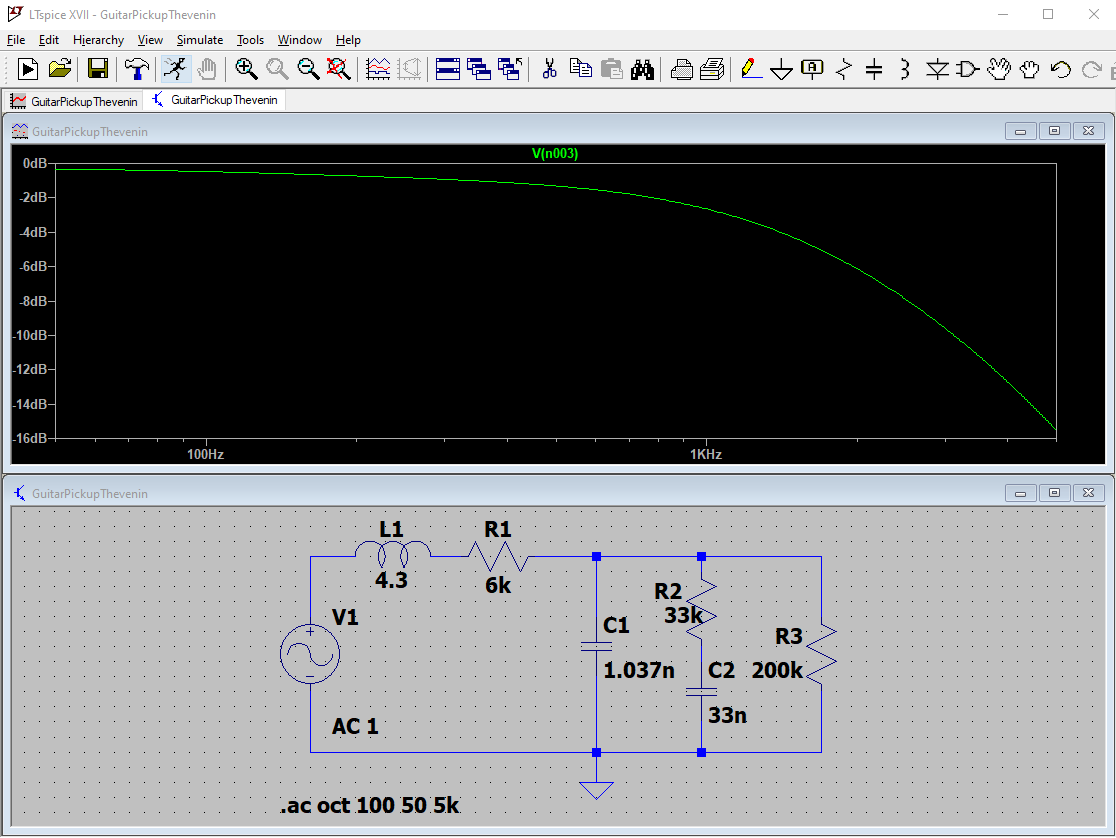Place a Ground symbol from toolbar

[x=782, y=69]
